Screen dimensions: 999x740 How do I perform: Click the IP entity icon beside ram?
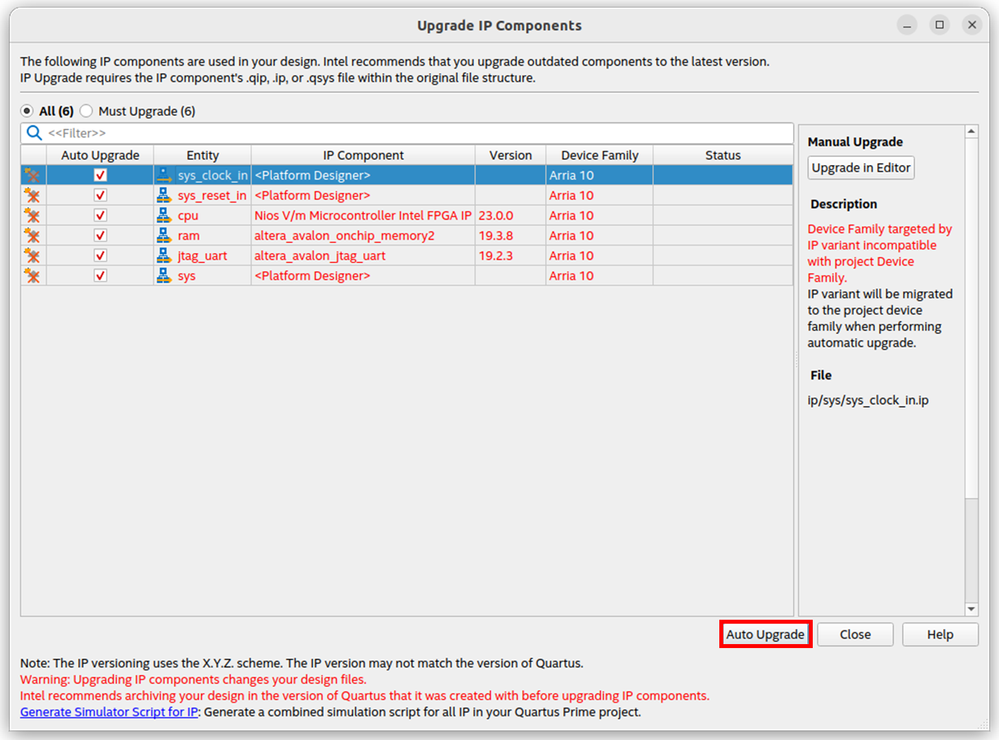click(164, 235)
